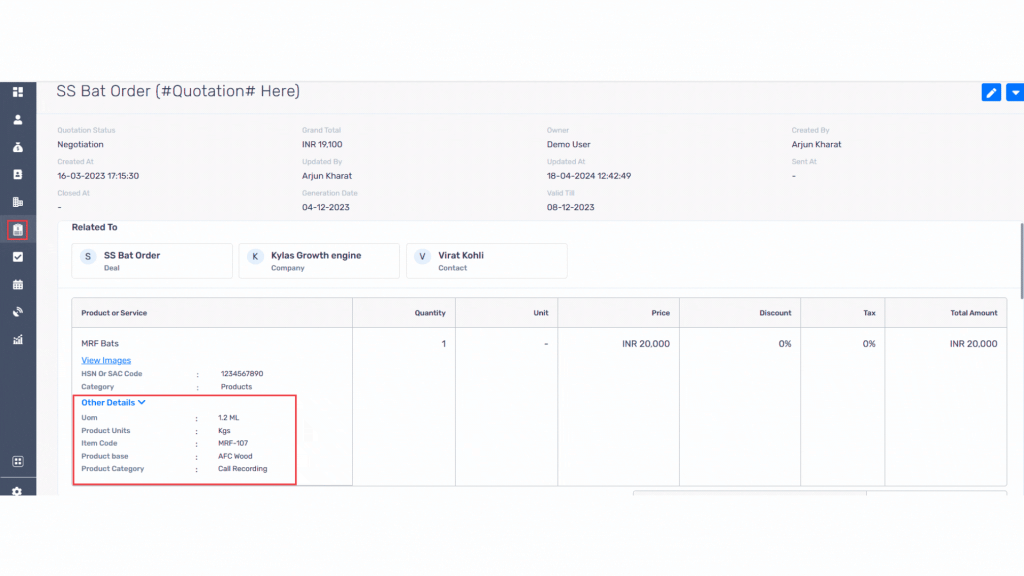Viewport: 1024px width, 576px height.
Task: Open the SS Bat Order deal card
Action: (151, 260)
